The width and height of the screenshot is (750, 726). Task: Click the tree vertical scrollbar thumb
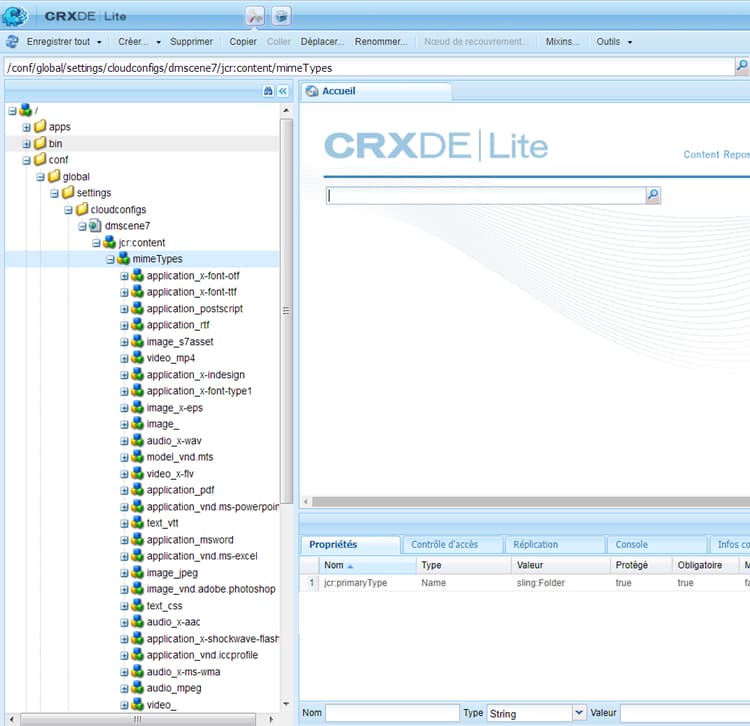286,311
